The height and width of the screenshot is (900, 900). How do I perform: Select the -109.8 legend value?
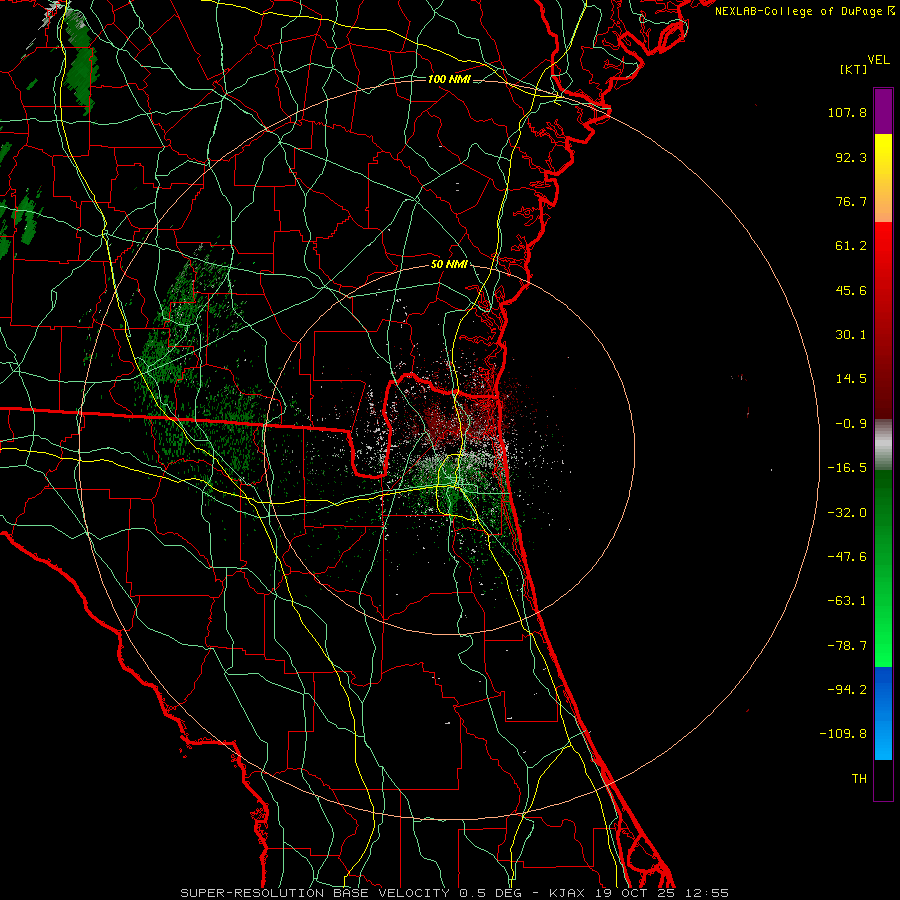click(843, 734)
